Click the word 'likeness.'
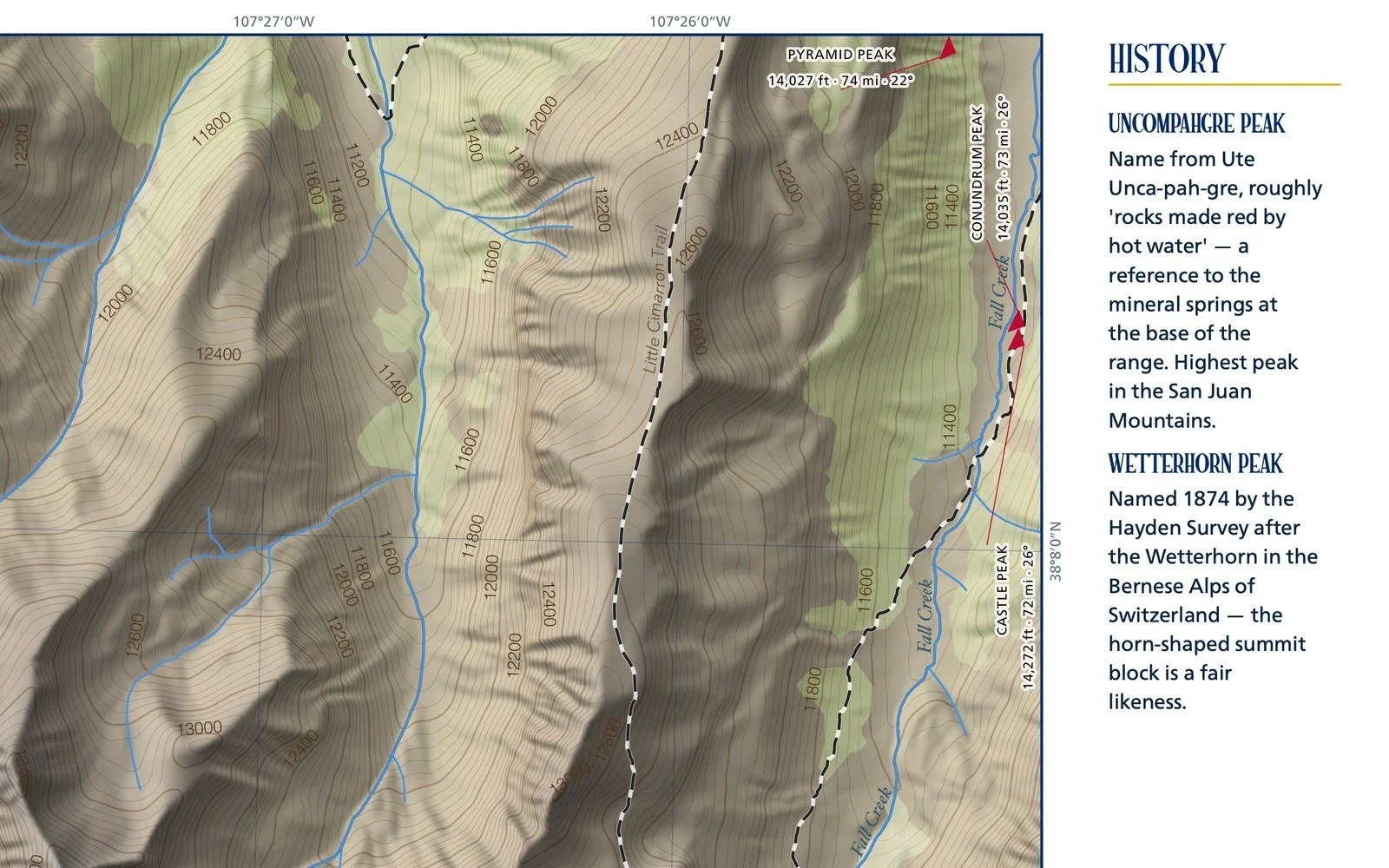Screen dimensions: 1389x868 pyautogui.click(x=1147, y=701)
